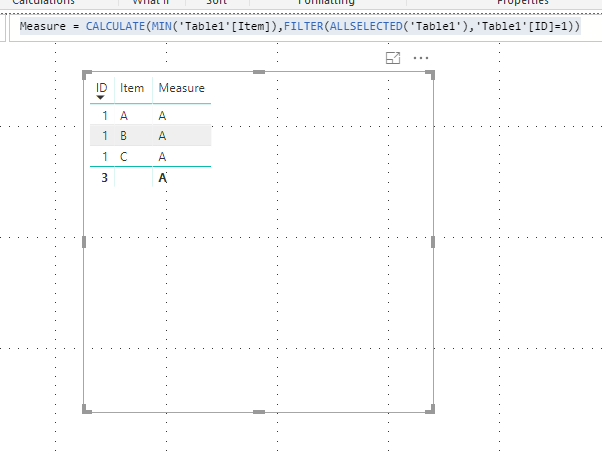This screenshot has height=451, width=602.
Task: Click the Item column header
Action: (132, 88)
